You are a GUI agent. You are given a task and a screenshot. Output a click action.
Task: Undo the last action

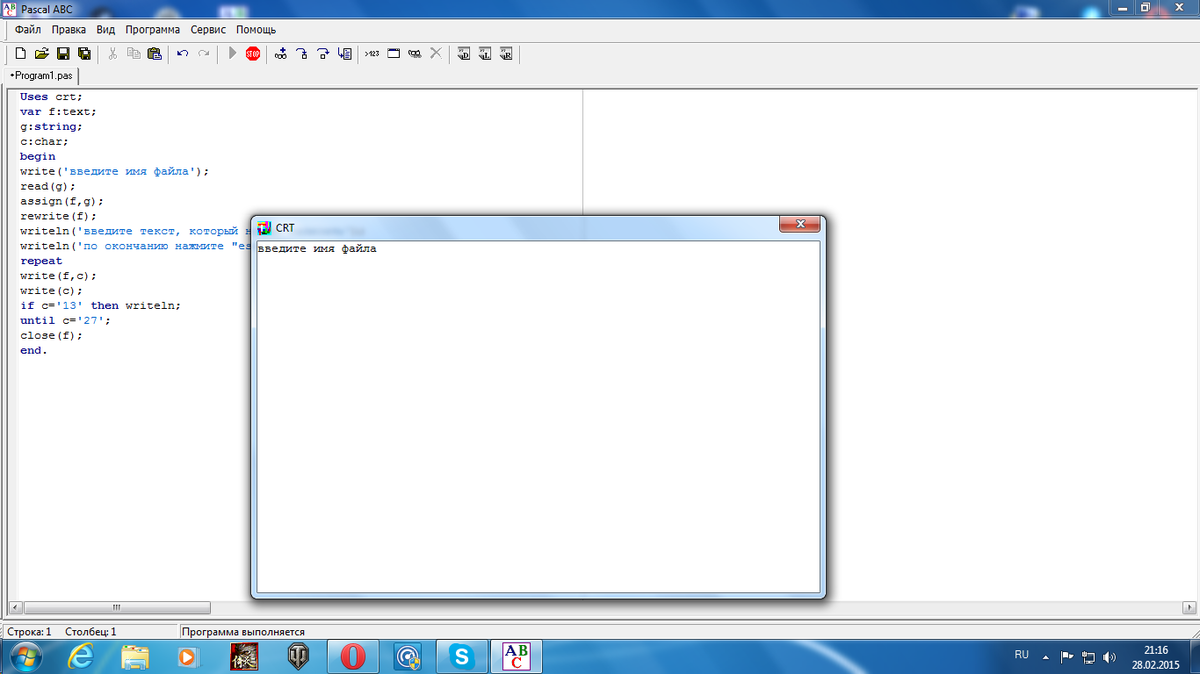point(182,53)
